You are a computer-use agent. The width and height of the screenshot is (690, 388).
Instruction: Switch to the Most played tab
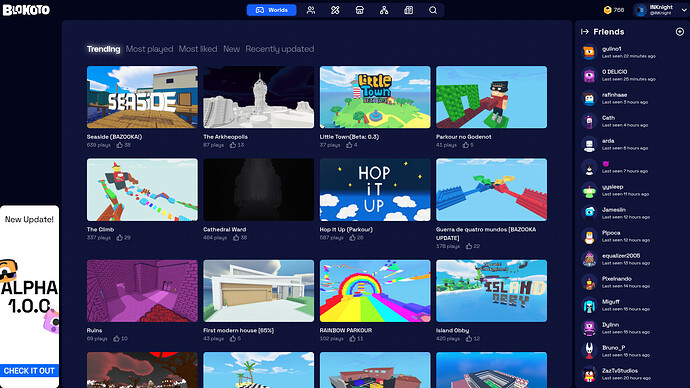coord(150,49)
